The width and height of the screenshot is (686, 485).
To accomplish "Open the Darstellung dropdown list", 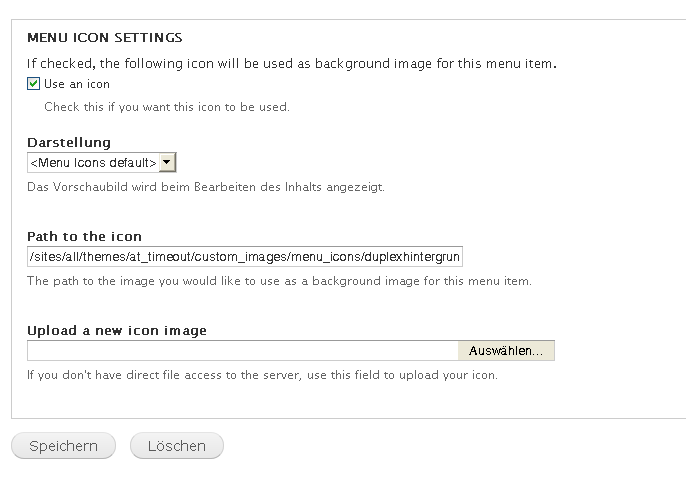I will click(101, 162).
